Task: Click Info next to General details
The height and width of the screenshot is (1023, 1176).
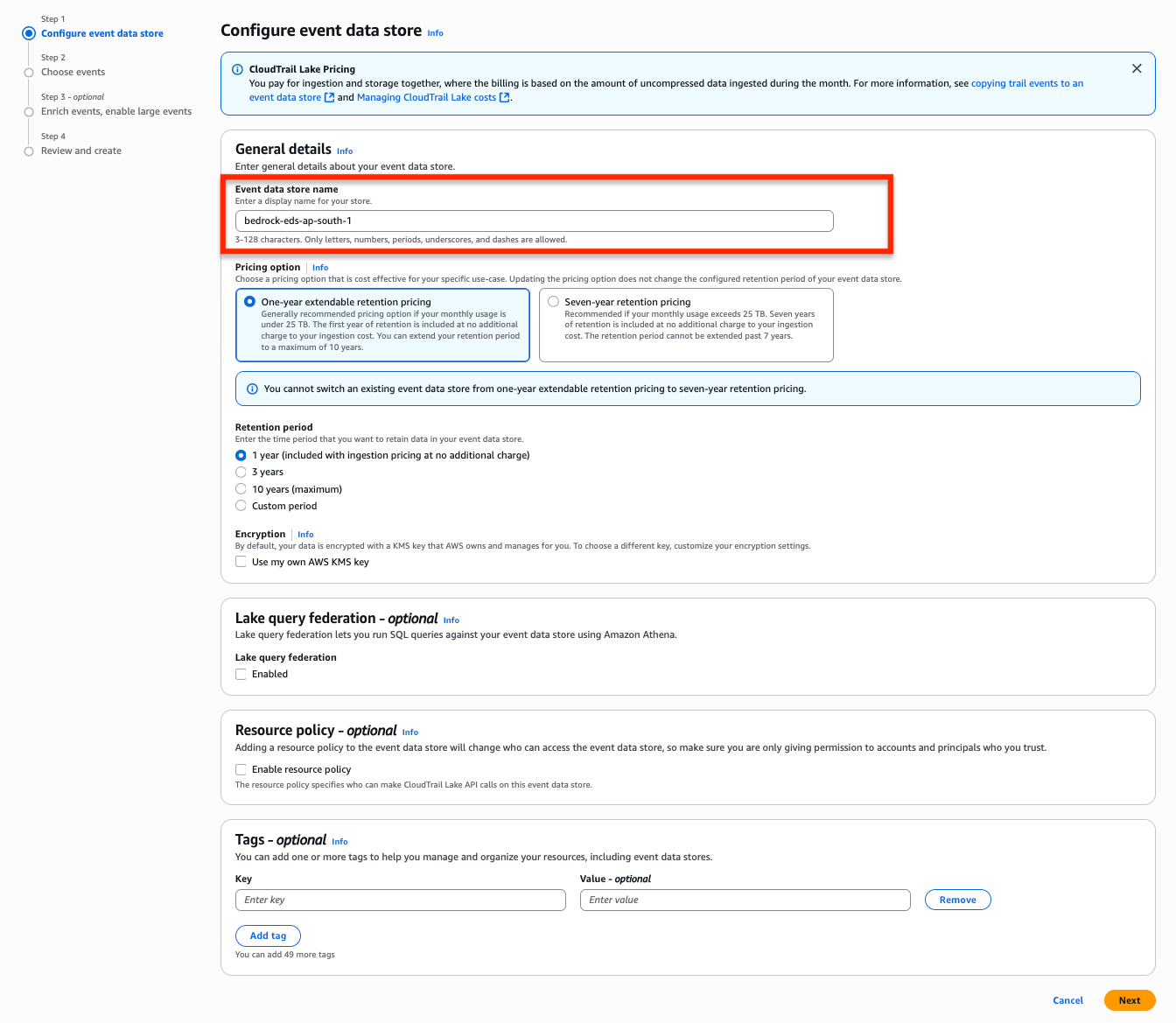Action: (344, 151)
